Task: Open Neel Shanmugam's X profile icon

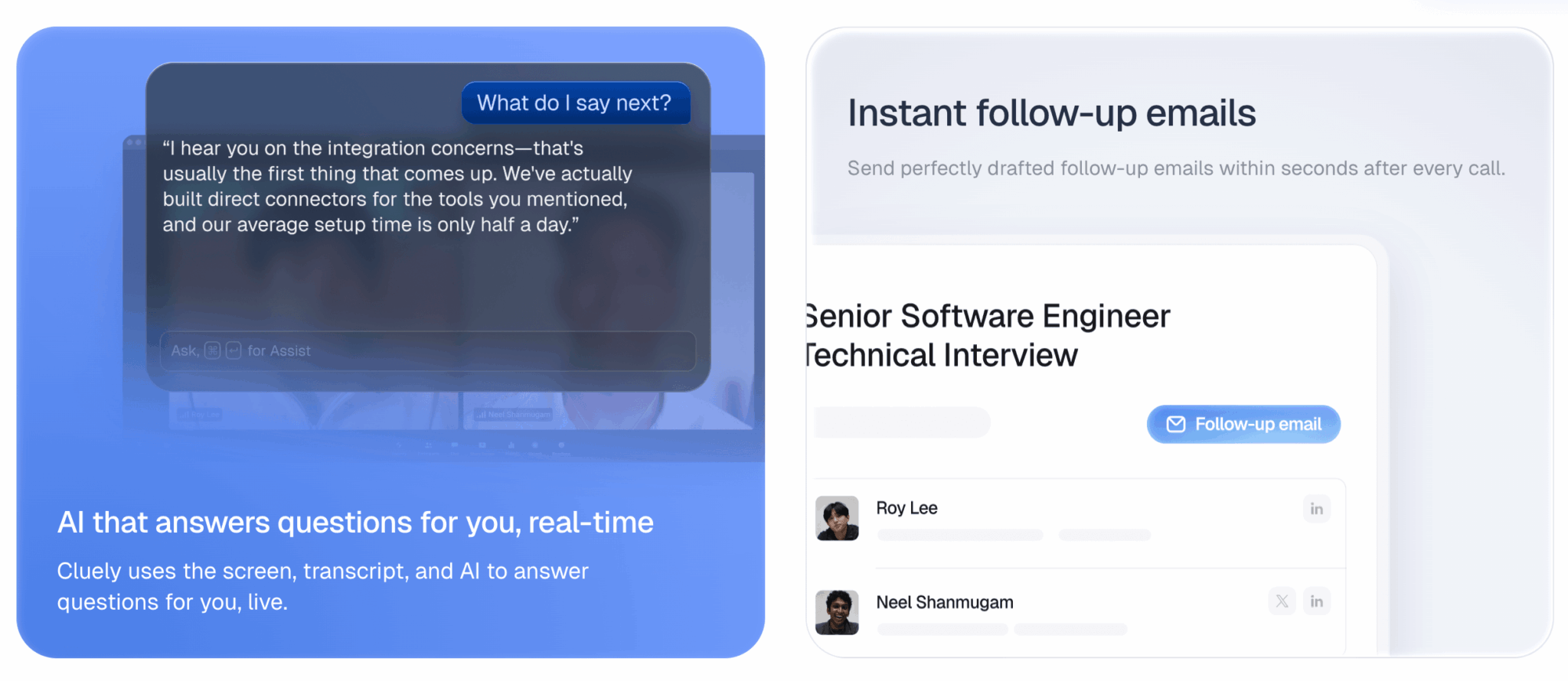Action: pos(1282,601)
